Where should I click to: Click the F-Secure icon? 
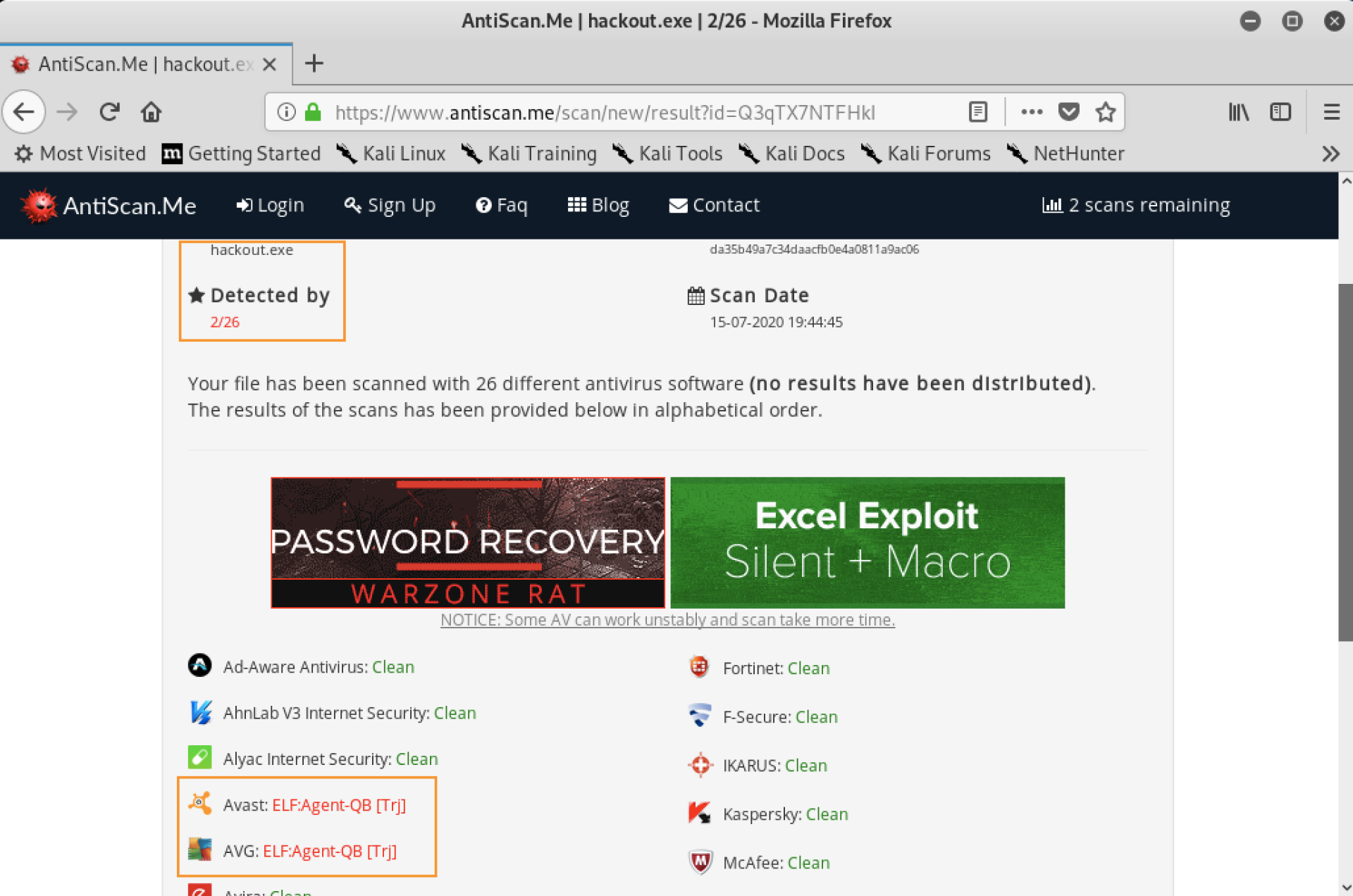[699, 716]
